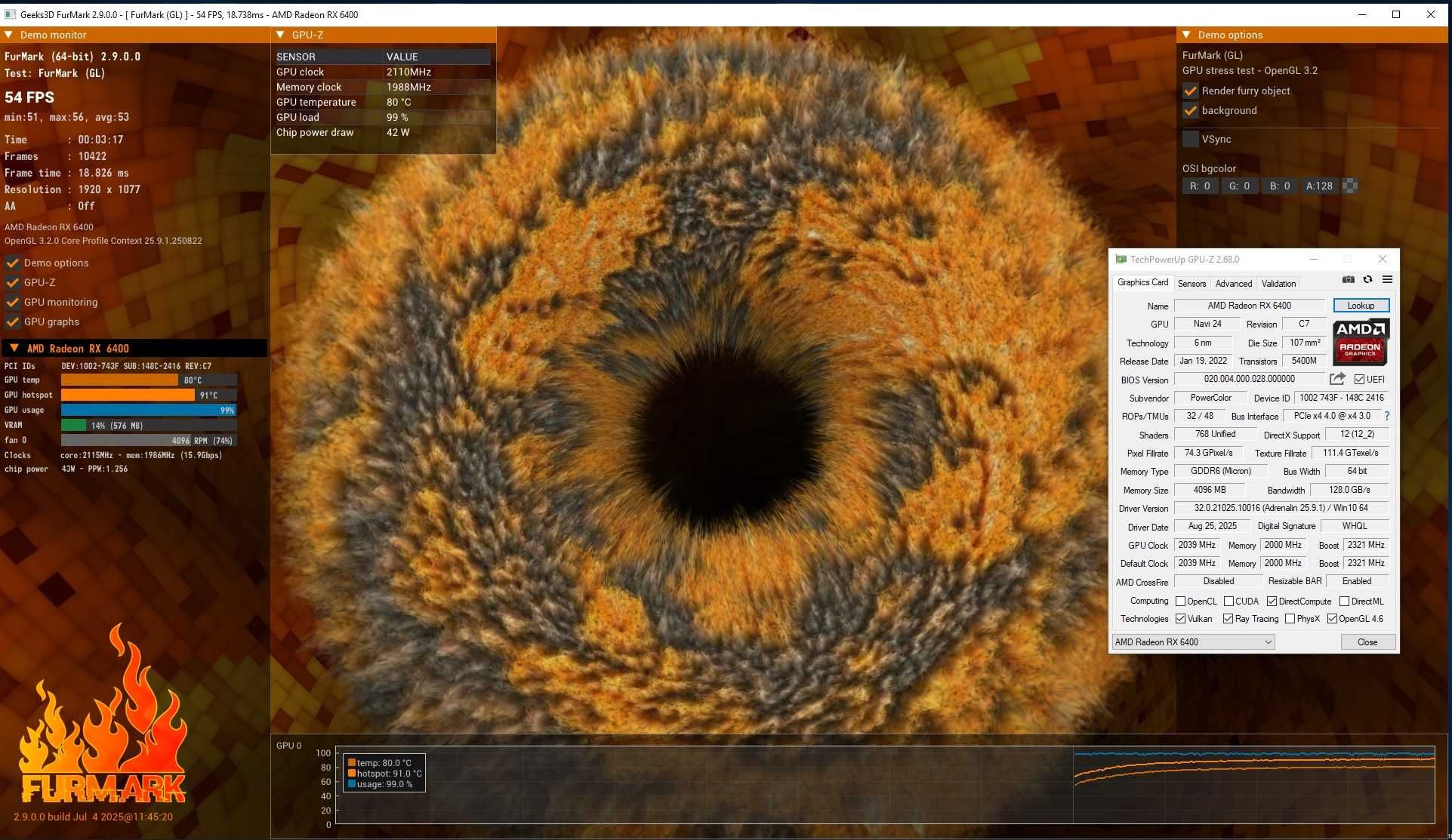Toggle the CUDA checkbox in GPU-Z
This screenshot has width=1452, height=840.
1228,602
